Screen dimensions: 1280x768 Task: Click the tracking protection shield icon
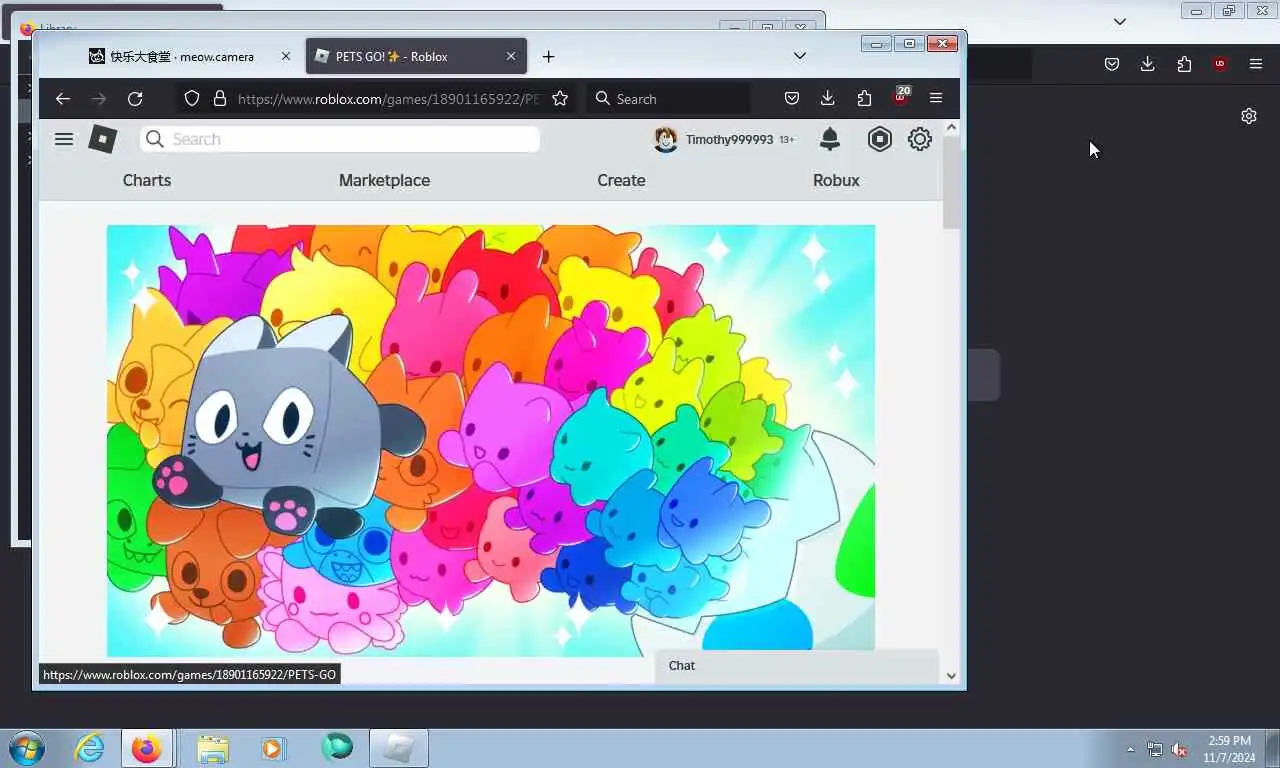coord(192,98)
